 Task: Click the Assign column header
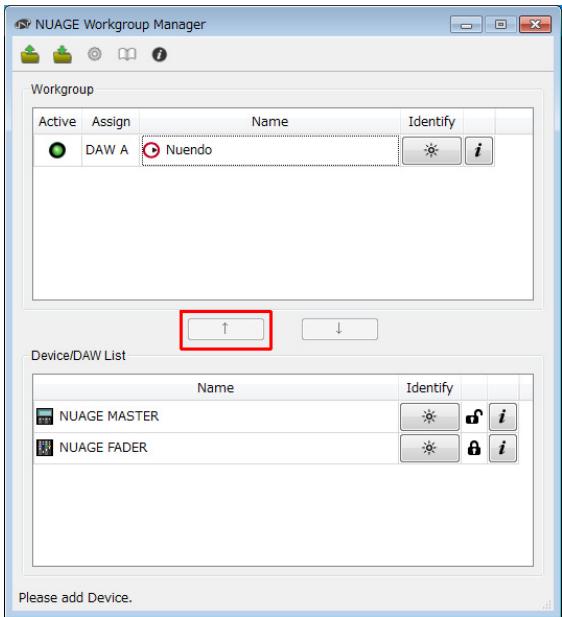click(x=111, y=121)
